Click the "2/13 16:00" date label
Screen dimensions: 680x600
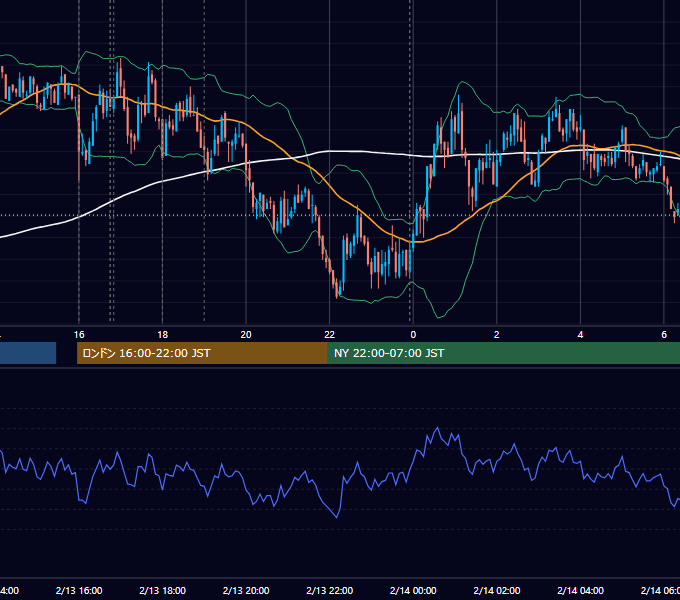coord(79,590)
